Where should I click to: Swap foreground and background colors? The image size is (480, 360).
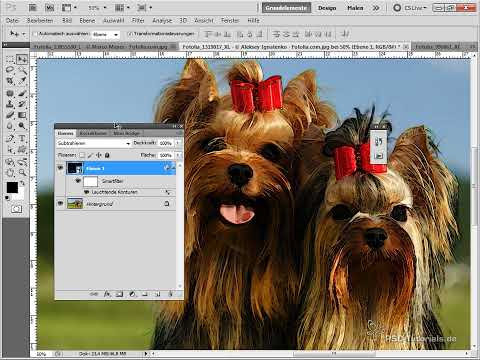22,183
